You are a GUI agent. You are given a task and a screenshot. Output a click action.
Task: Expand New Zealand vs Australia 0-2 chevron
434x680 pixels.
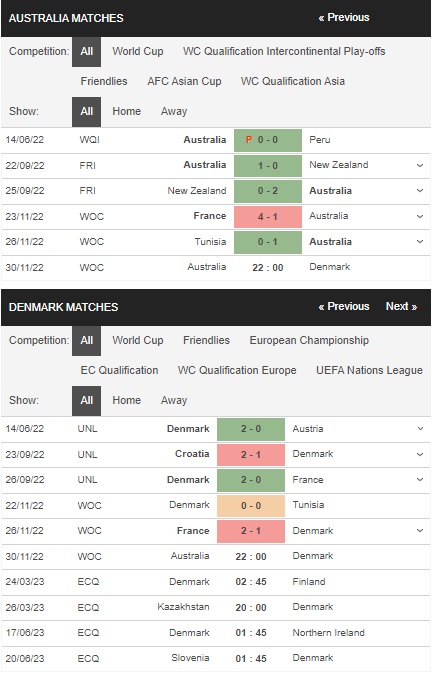(420, 190)
